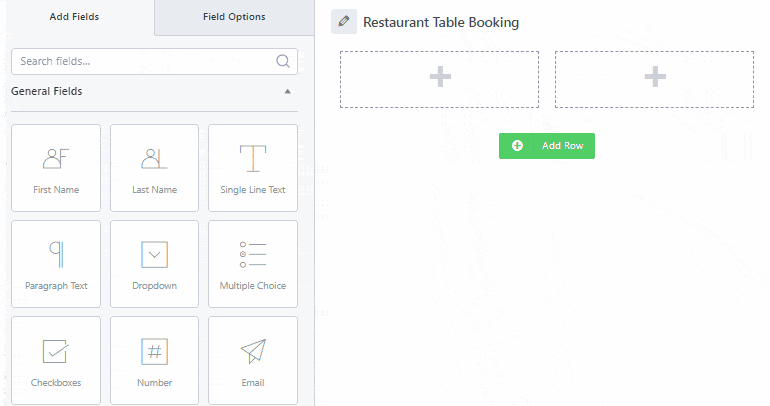Click inside the Search fields input
This screenshot has width=770, height=406.
coord(140,61)
